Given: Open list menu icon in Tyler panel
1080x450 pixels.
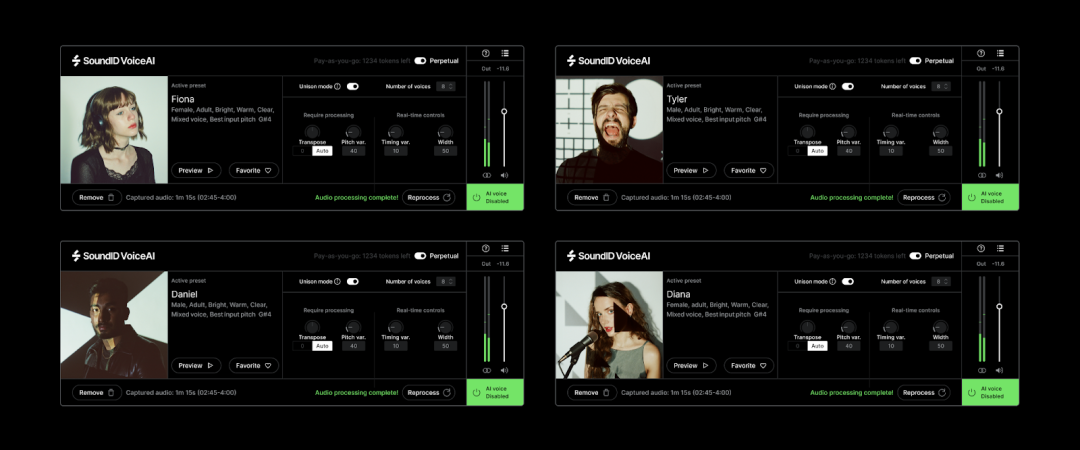Looking at the screenshot, I should click(x=1001, y=53).
